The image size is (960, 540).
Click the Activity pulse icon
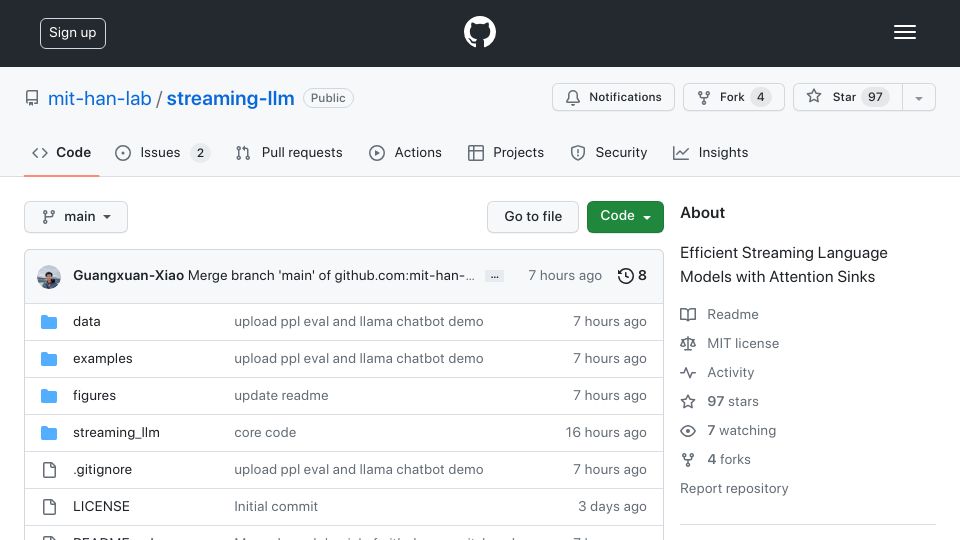[x=688, y=372]
